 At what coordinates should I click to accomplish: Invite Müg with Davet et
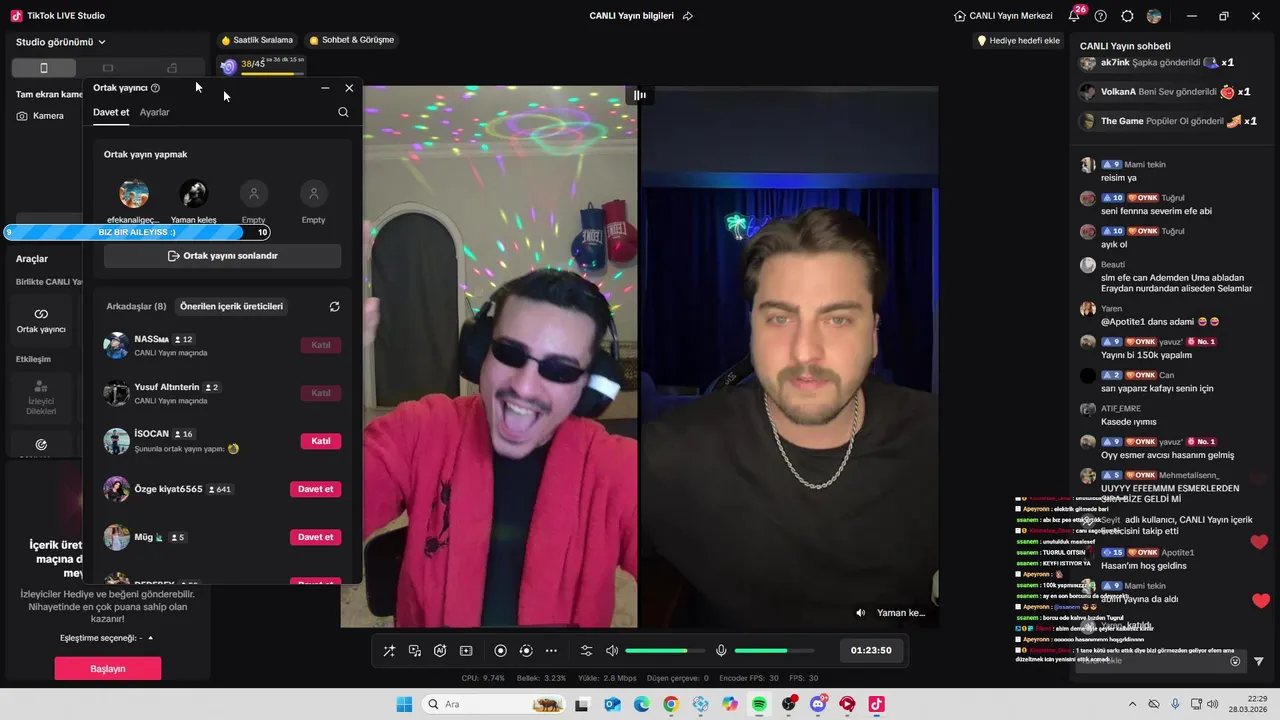tap(316, 537)
